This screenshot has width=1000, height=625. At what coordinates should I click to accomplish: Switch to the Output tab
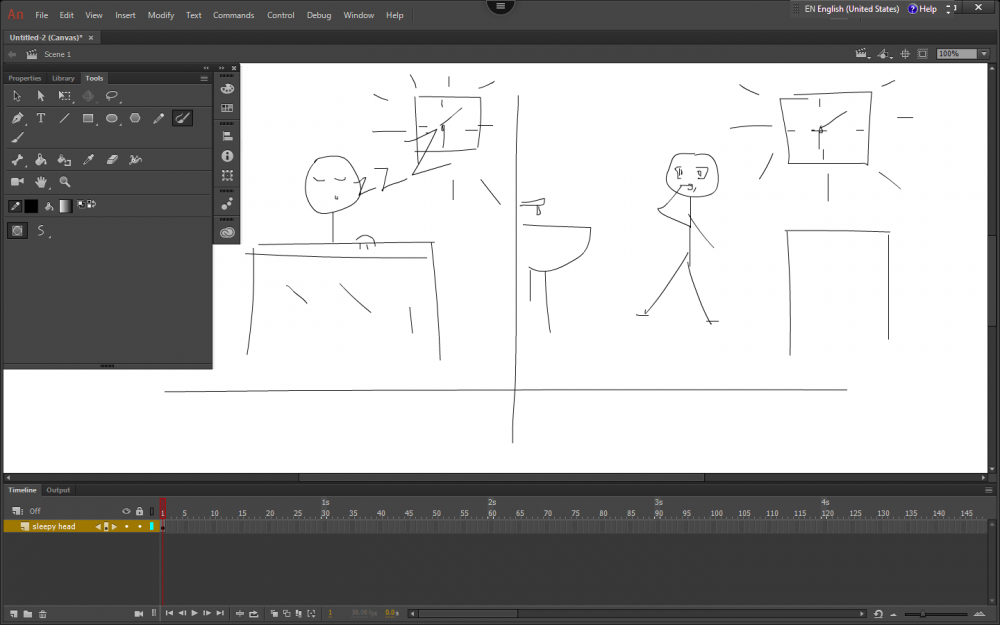pos(58,490)
